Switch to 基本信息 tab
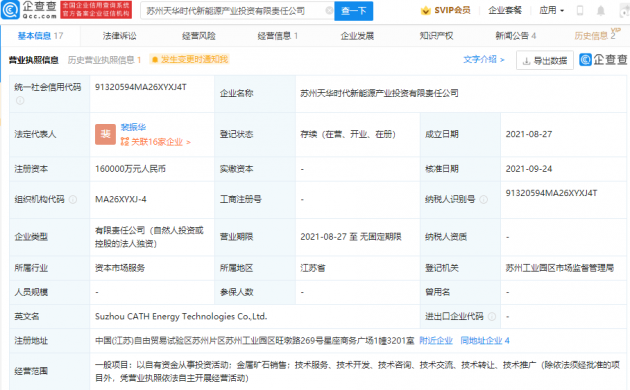 [x=40, y=36]
